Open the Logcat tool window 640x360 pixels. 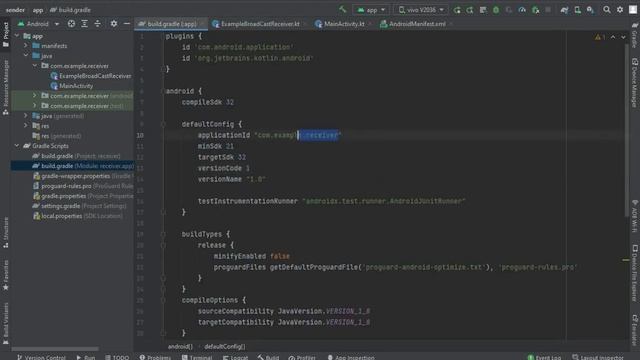(236, 357)
